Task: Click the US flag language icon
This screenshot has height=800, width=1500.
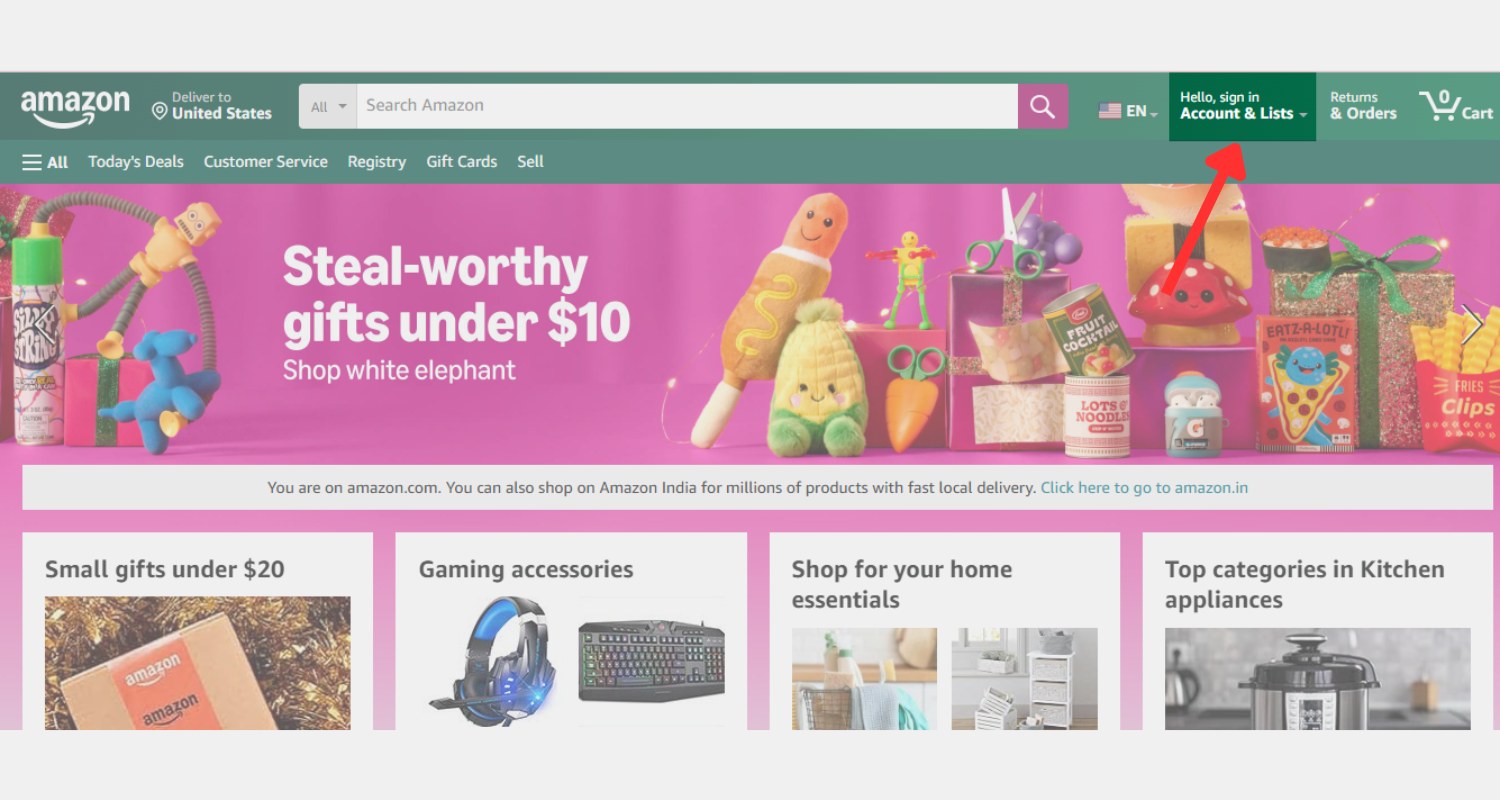Action: pyautogui.click(x=1110, y=111)
